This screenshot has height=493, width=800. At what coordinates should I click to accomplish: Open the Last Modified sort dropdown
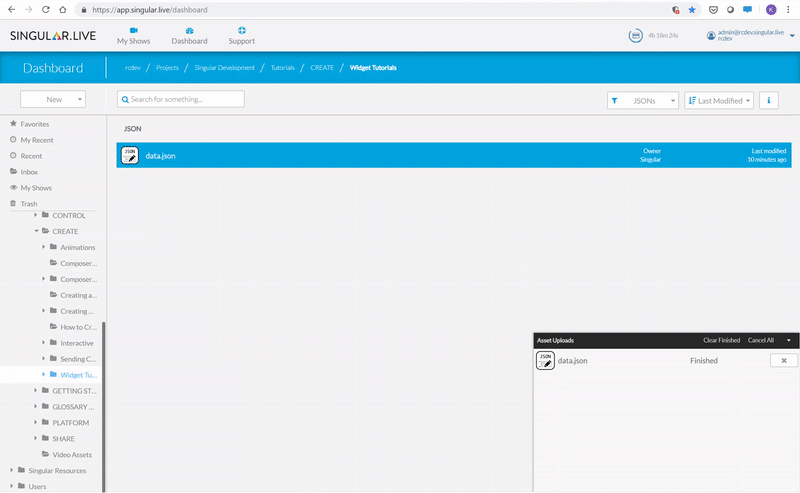719,101
